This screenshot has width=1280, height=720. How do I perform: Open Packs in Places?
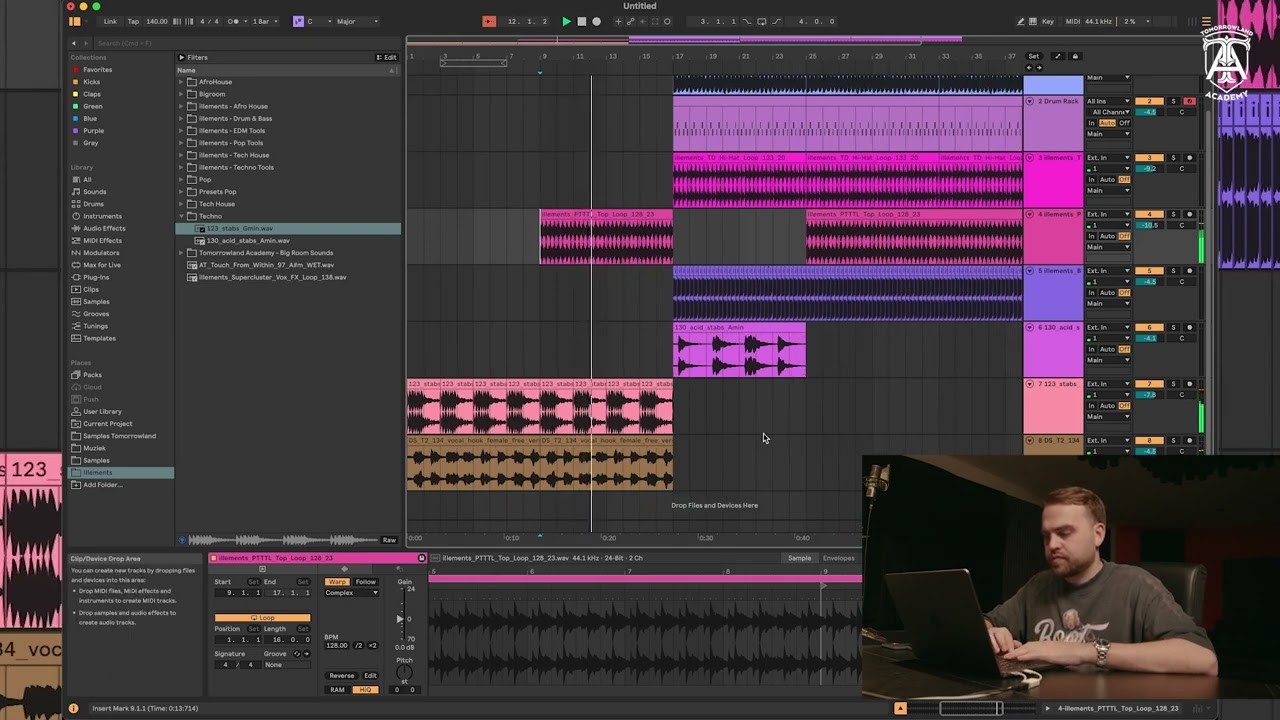point(92,375)
